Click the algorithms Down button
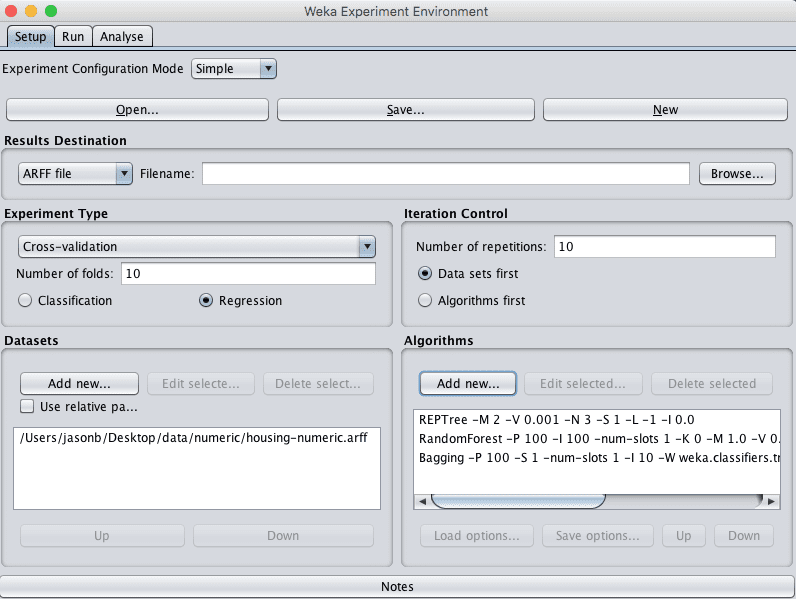 coord(744,536)
